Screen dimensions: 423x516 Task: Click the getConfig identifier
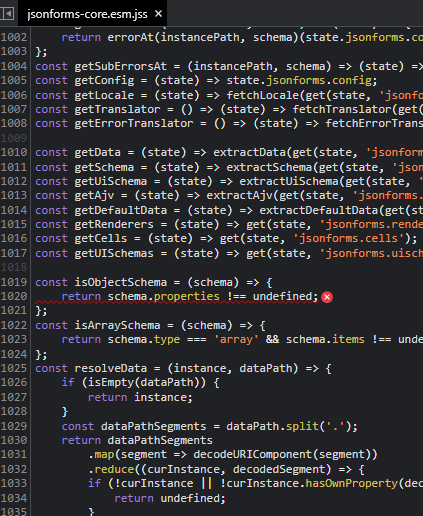[x=104, y=80]
